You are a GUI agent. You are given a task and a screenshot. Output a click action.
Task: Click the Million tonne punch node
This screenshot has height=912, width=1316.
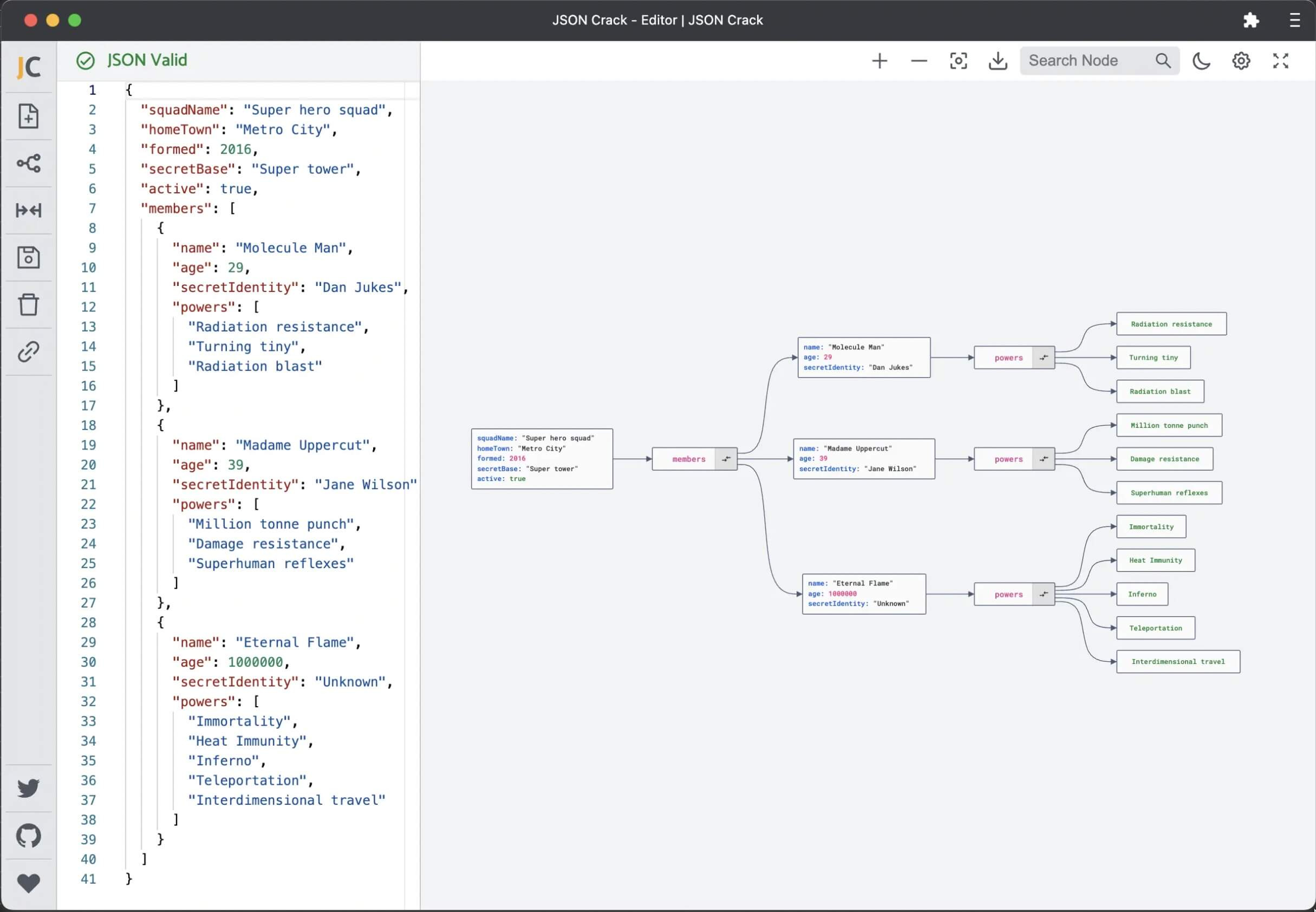point(1169,425)
